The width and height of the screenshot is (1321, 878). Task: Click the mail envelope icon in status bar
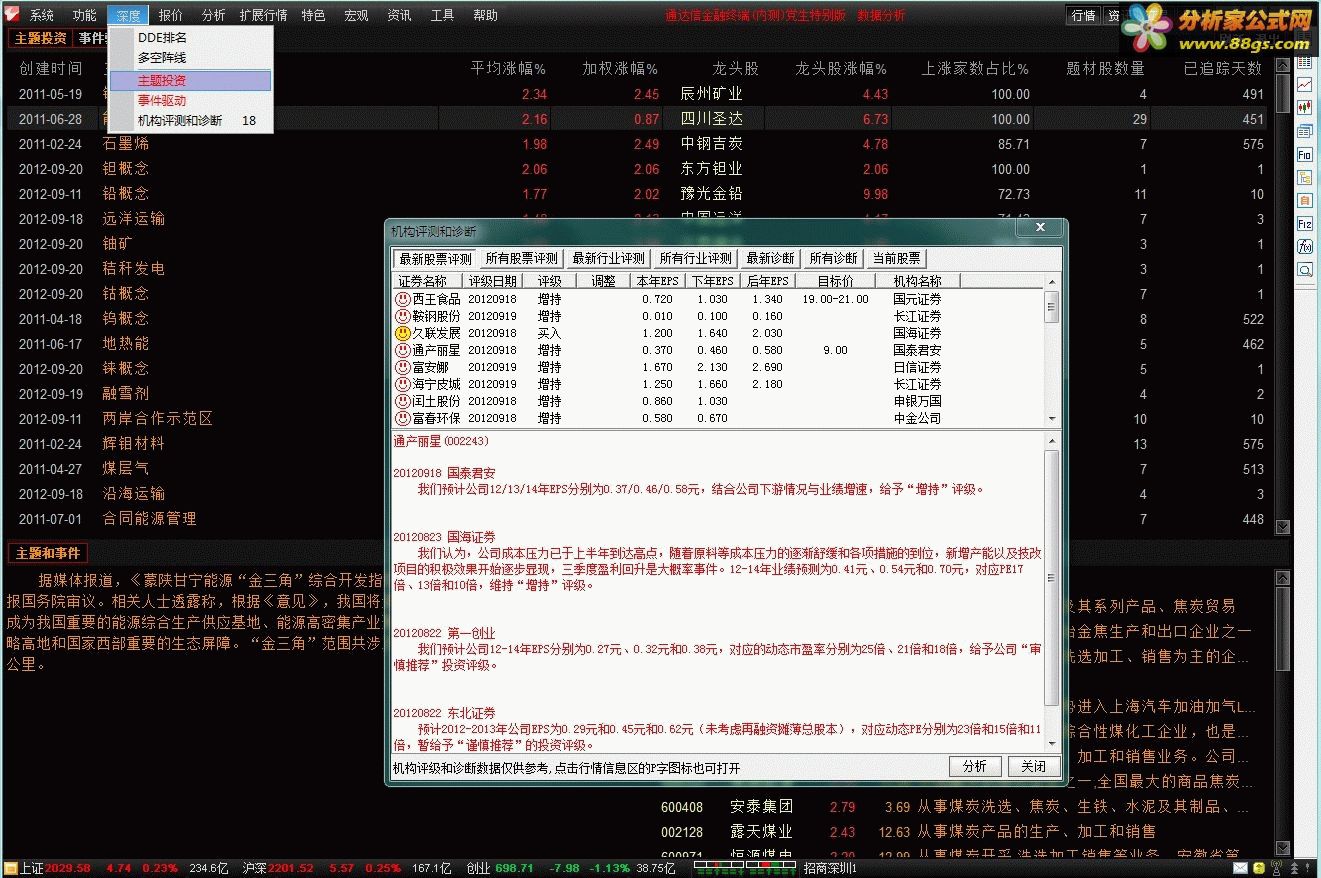tap(1241, 868)
